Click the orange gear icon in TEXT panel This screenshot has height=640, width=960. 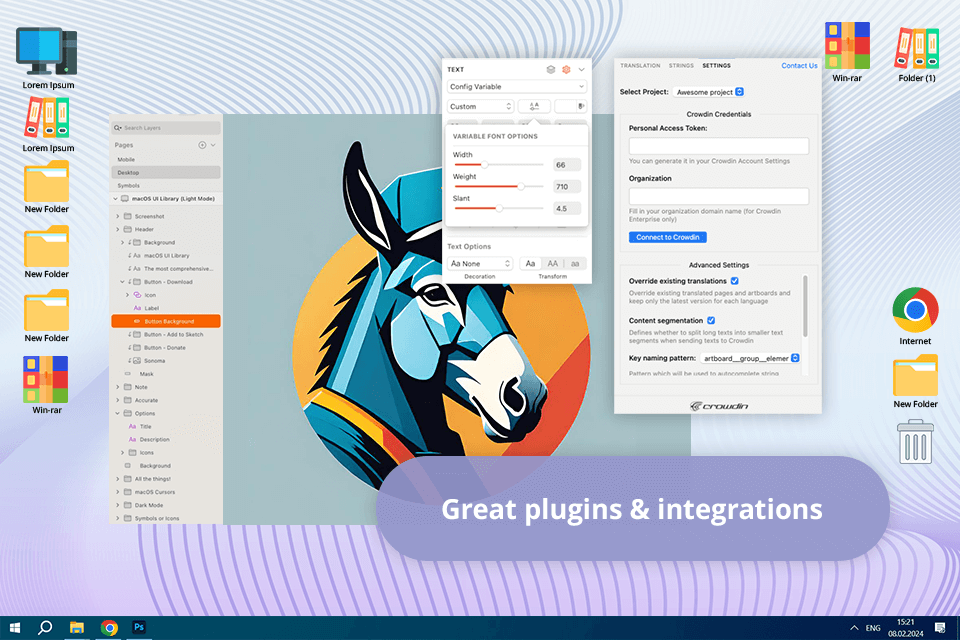pos(566,70)
